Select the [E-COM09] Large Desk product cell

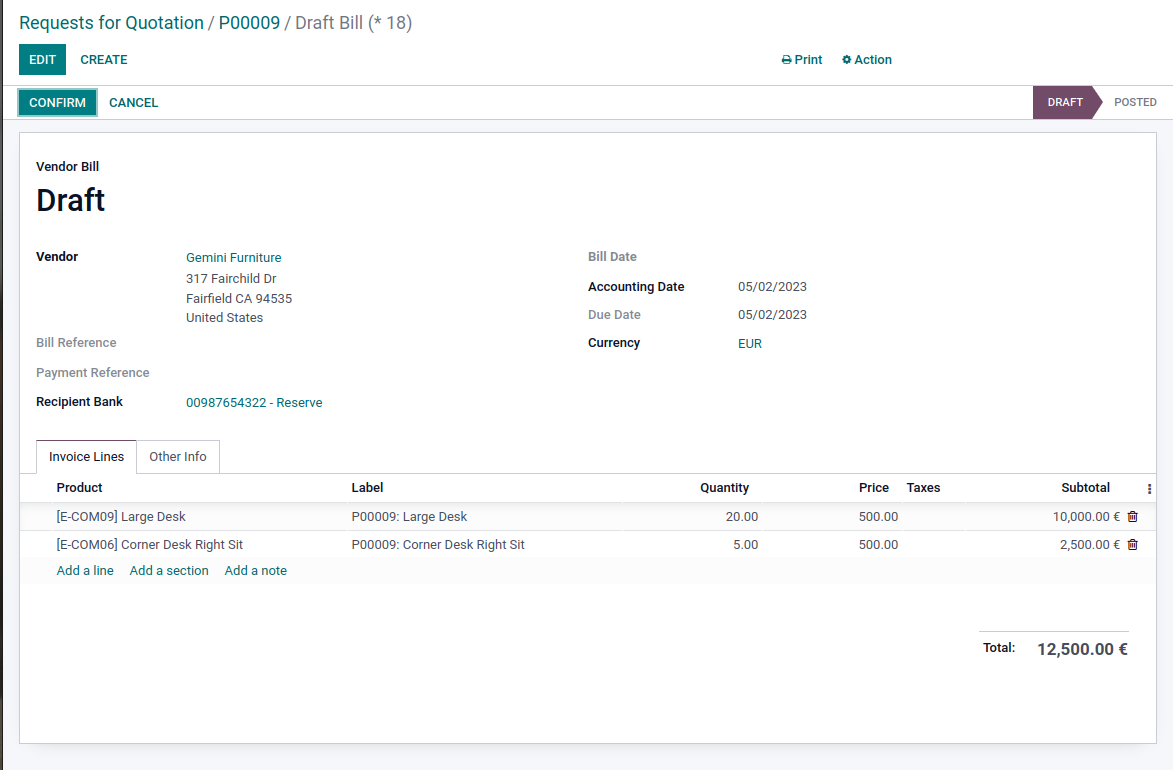[x=121, y=517]
